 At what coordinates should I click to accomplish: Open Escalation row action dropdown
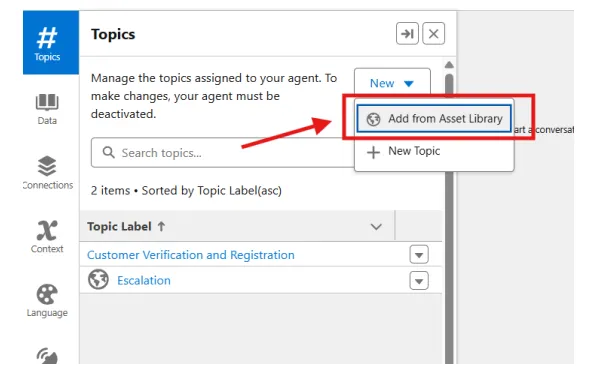coord(419,281)
